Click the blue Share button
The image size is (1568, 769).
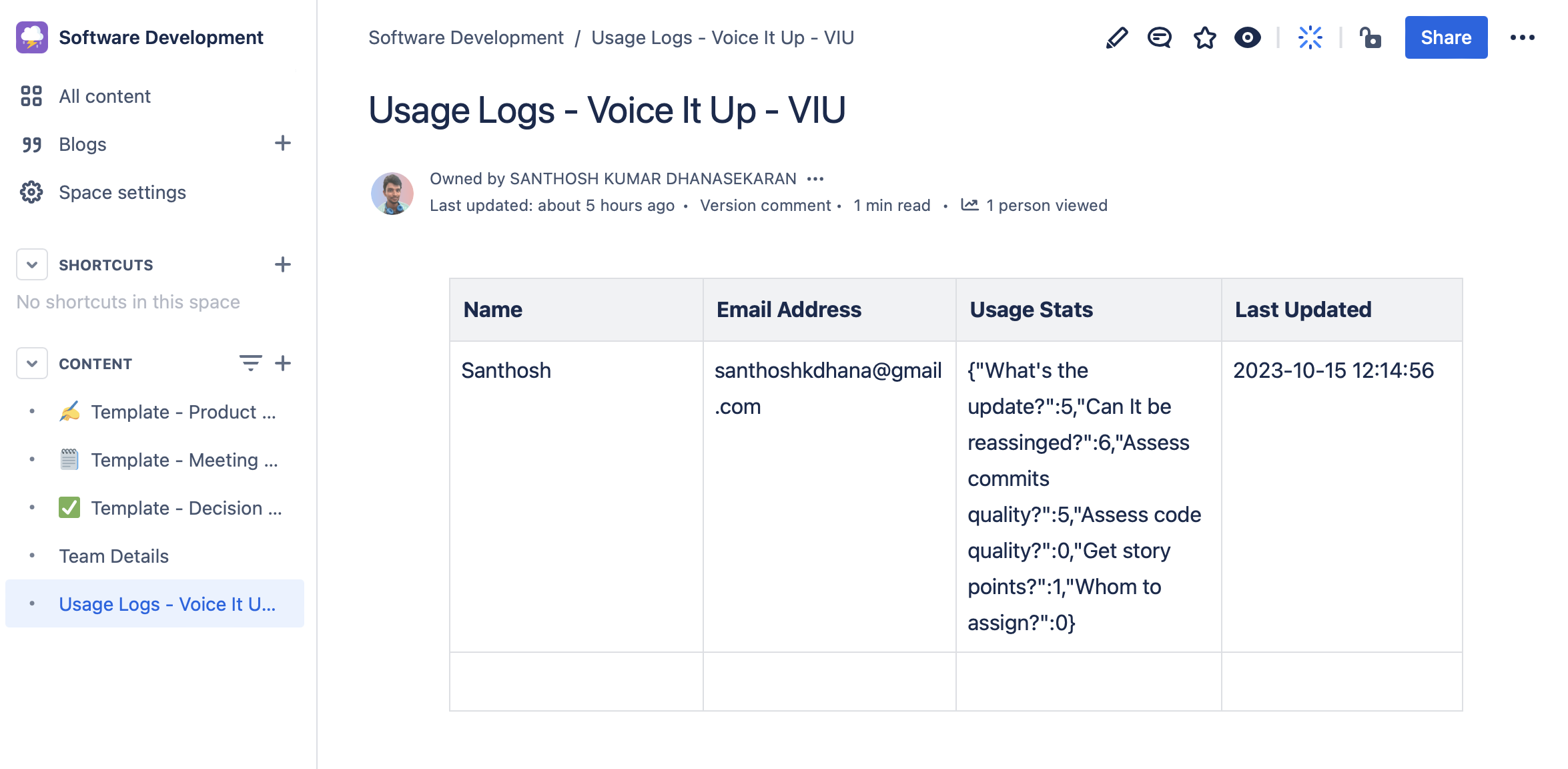(1446, 38)
